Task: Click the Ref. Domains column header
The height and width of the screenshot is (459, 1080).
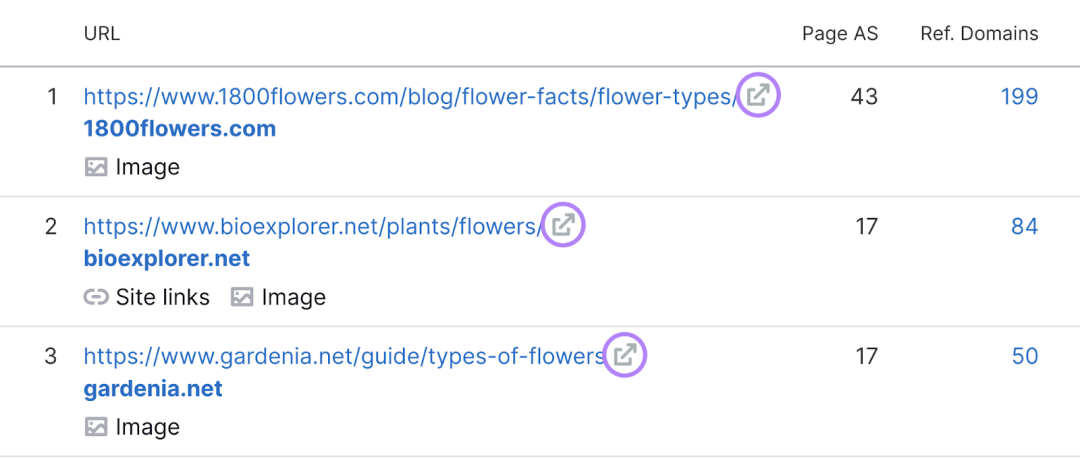Action: coord(979,33)
